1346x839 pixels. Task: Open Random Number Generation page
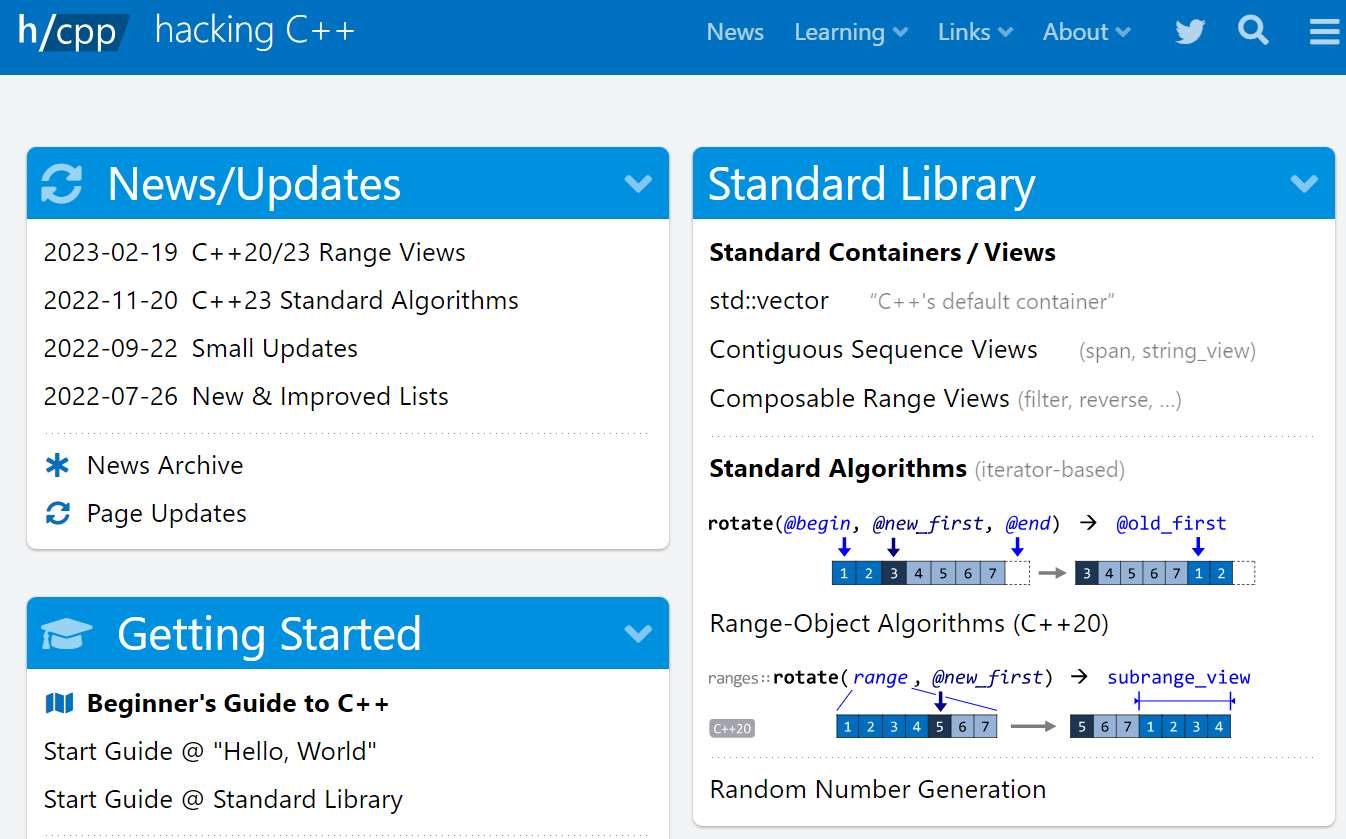coord(877,789)
